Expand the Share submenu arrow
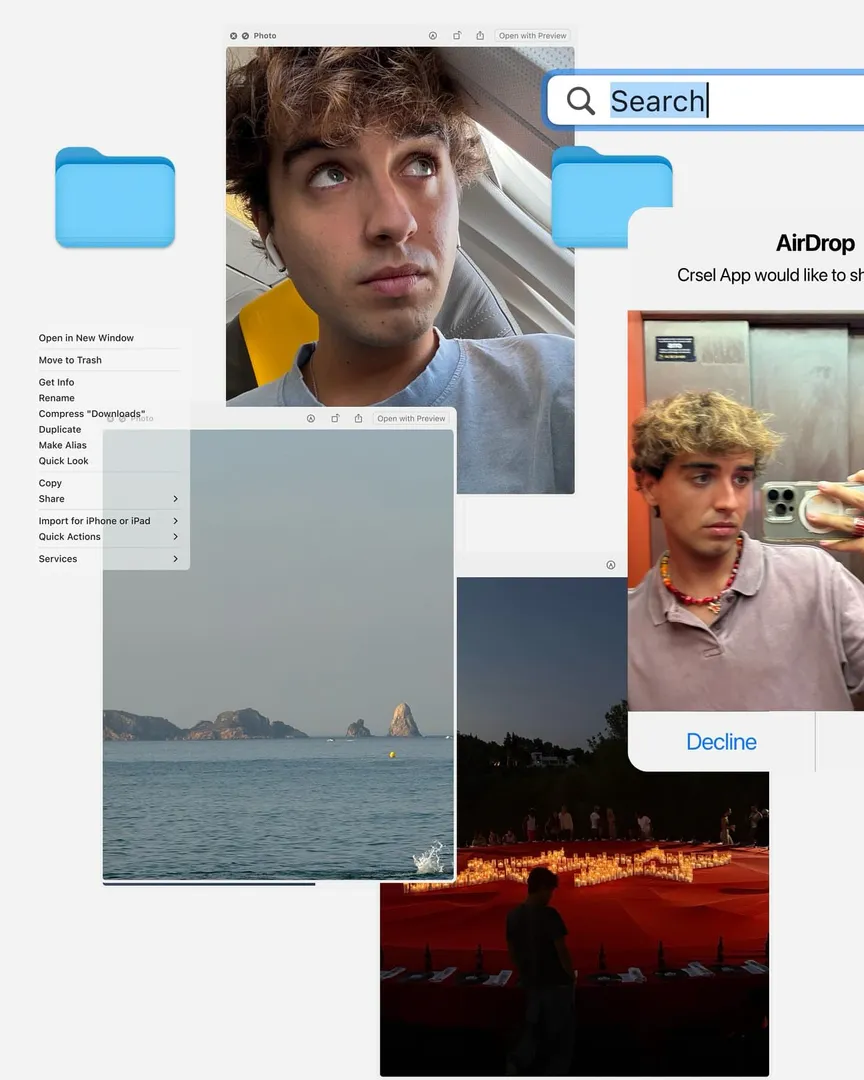The height and width of the screenshot is (1080, 864). click(176, 499)
